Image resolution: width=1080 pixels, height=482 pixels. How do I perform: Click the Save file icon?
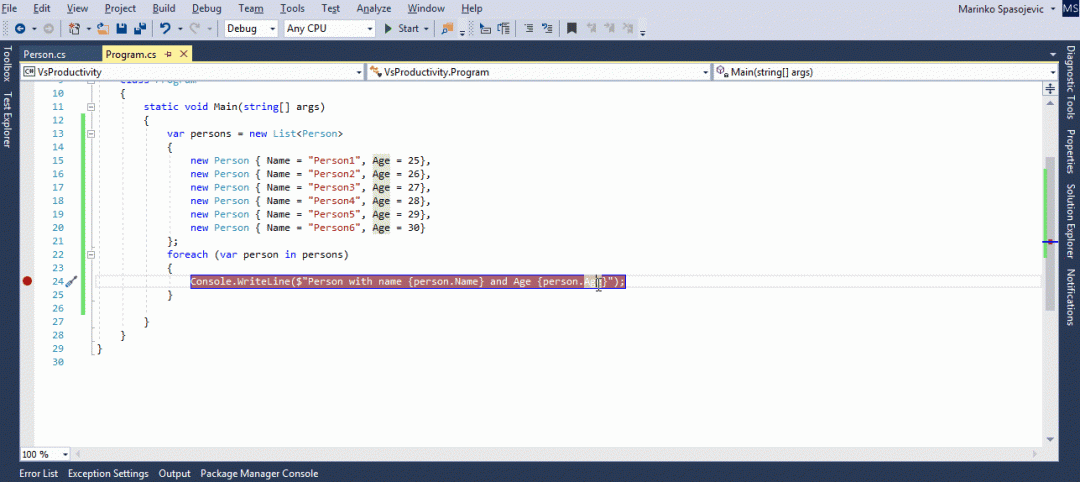(122, 28)
